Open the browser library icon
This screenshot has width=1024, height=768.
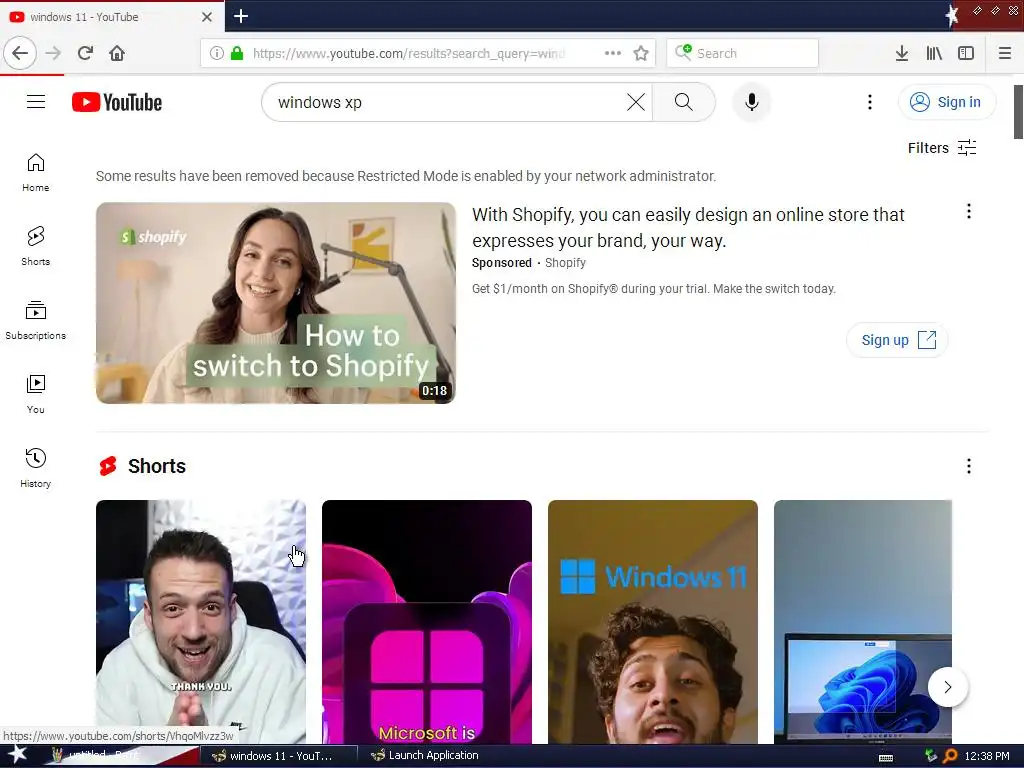pos(934,54)
